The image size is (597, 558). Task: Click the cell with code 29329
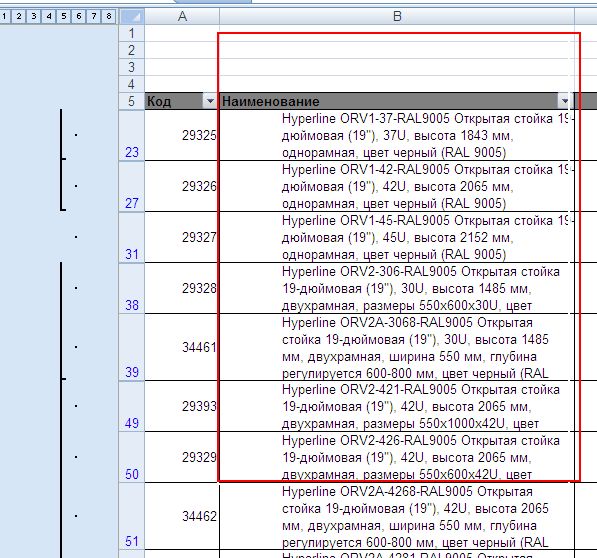pos(182,457)
